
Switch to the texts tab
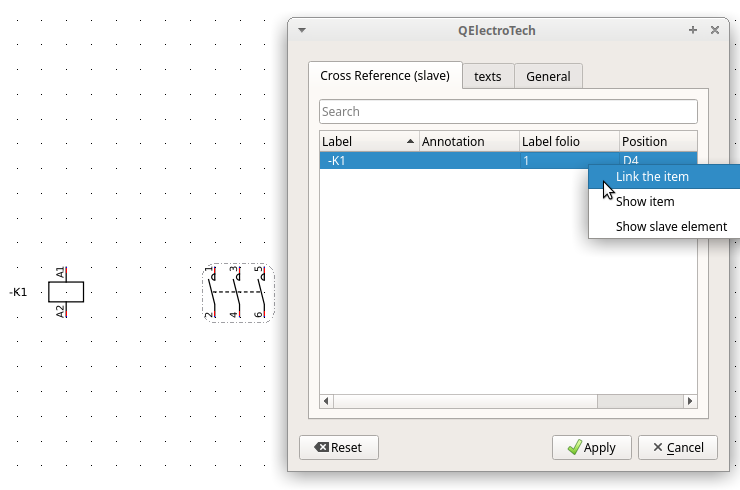(488, 76)
